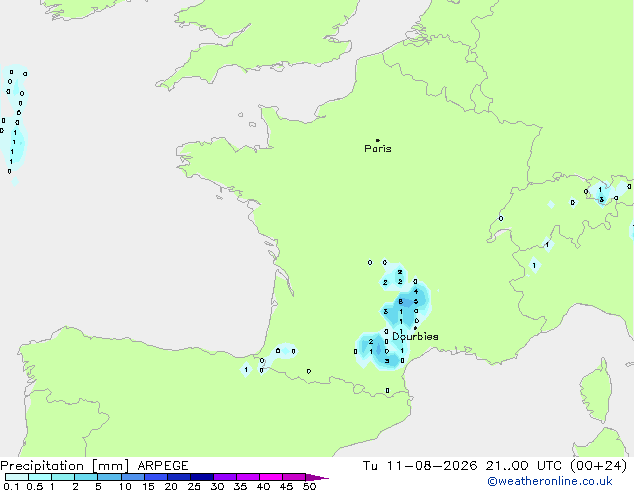Pick the 45–50 mm legend swatch
This screenshot has width=634, height=490.
point(294,477)
